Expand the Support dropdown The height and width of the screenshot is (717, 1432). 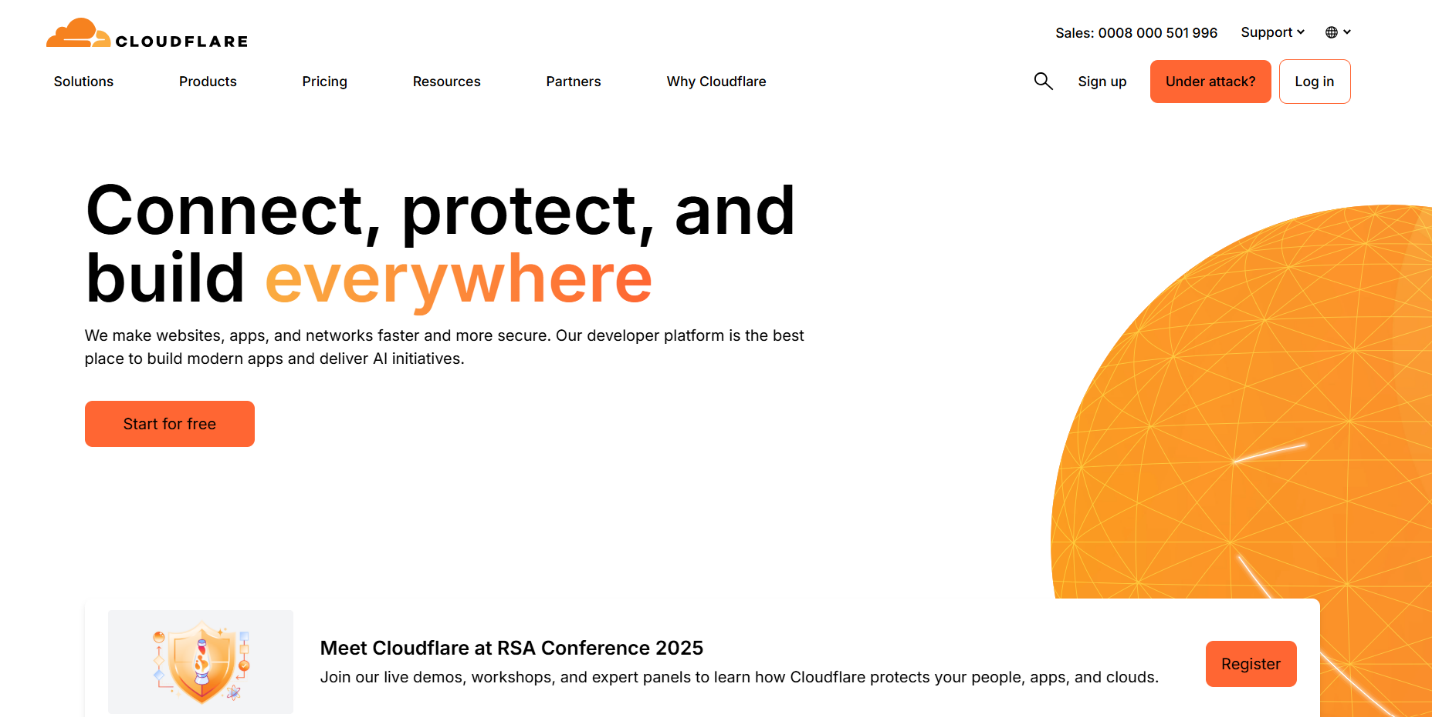point(1272,32)
